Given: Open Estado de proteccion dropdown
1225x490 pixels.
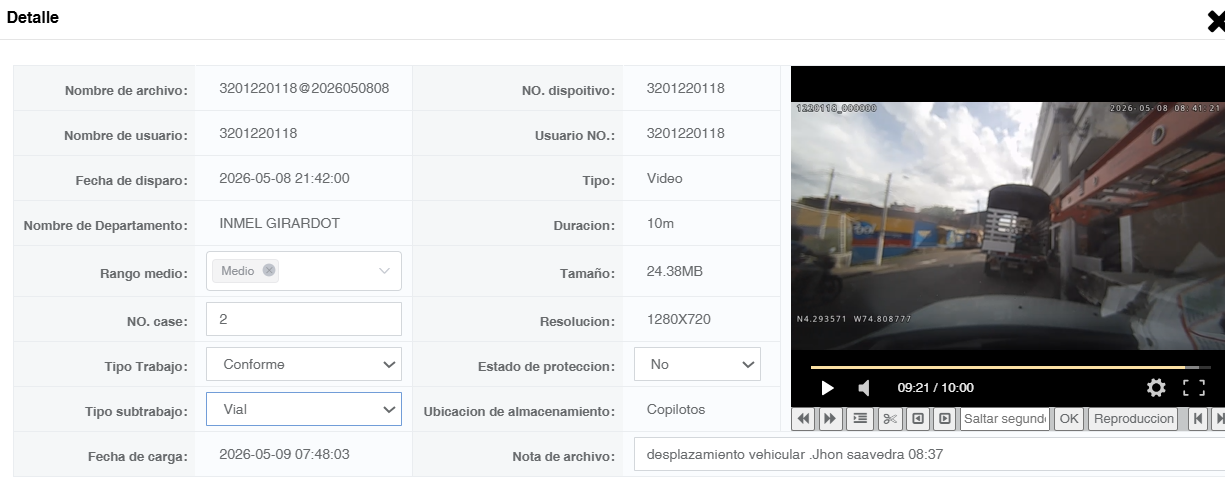Looking at the screenshot, I should pyautogui.click(x=697, y=364).
